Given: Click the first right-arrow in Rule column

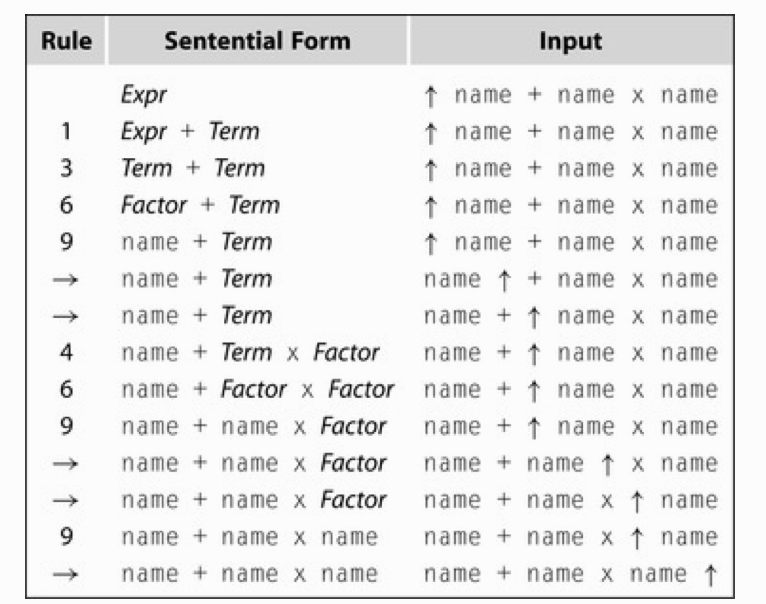Looking at the screenshot, I should coord(65,280).
